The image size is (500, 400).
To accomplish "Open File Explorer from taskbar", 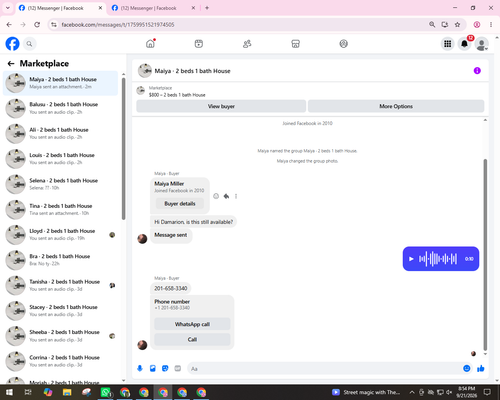I will point(67,392).
